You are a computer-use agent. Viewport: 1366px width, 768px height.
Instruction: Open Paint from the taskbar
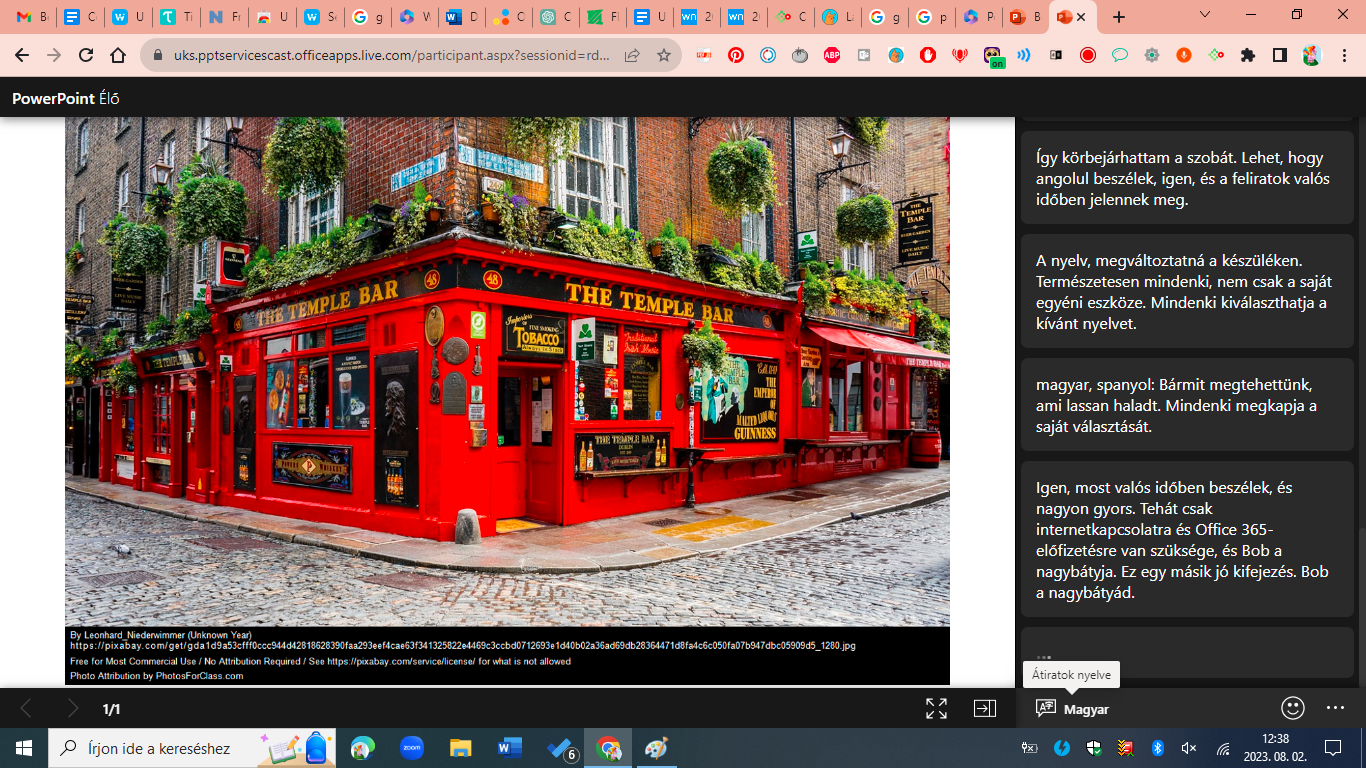coord(656,747)
